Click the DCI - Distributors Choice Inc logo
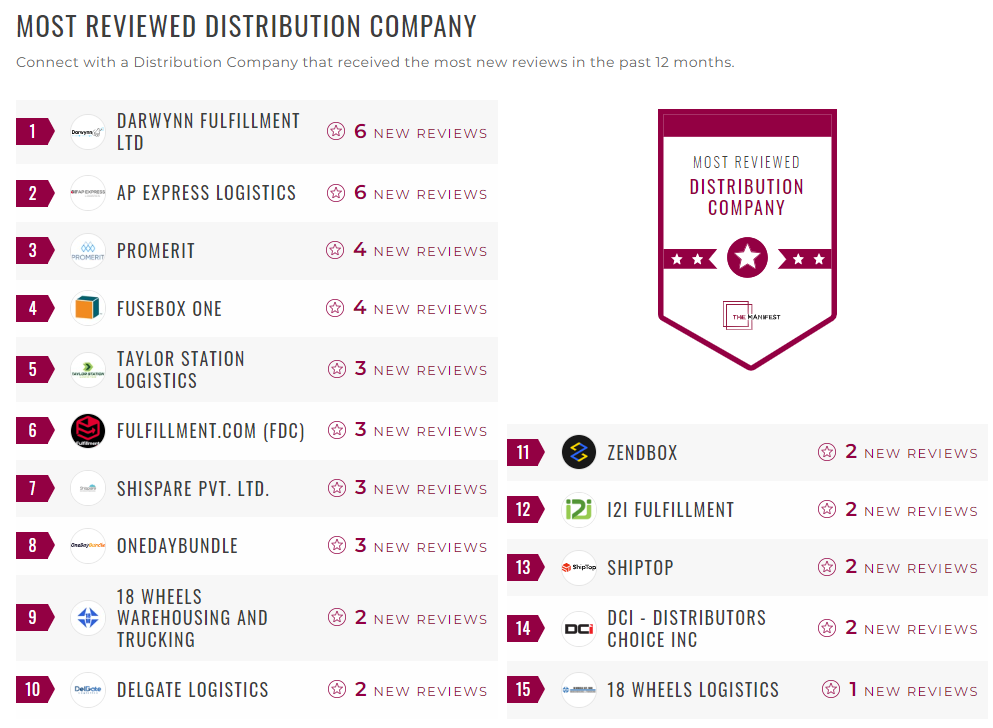The height and width of the screenshot is (728, 993). click(x=578, y=628)
